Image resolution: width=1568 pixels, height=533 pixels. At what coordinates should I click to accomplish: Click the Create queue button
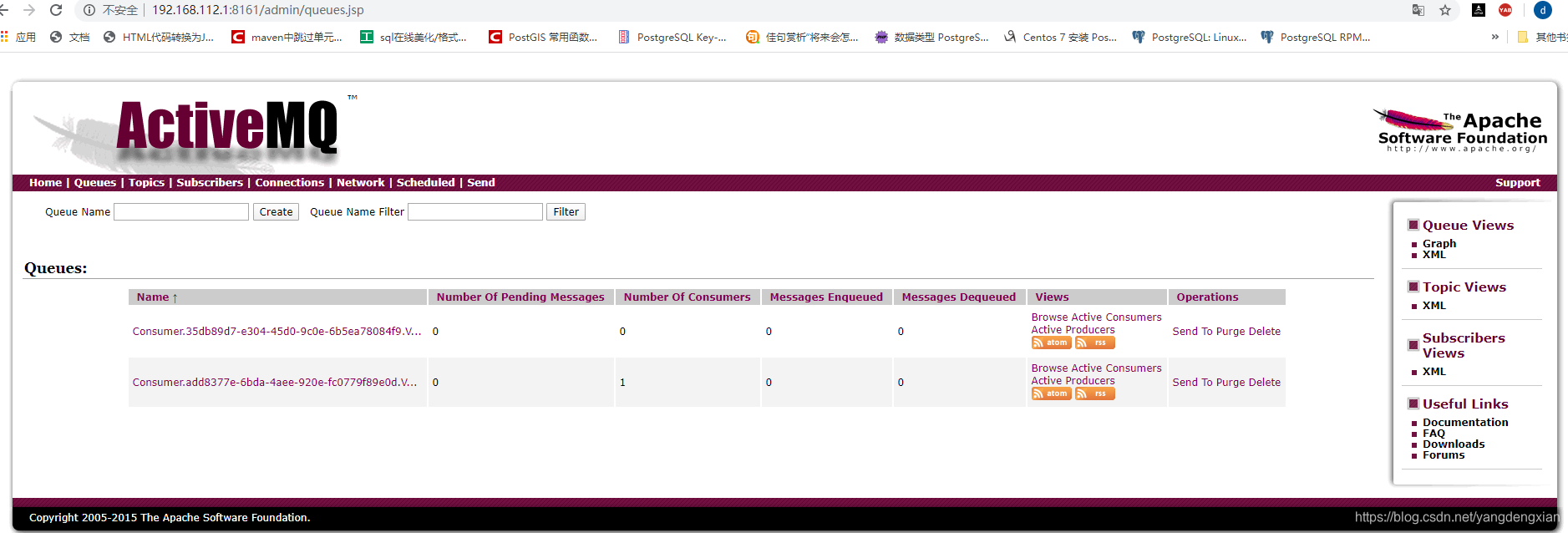(x=276, y=212)
